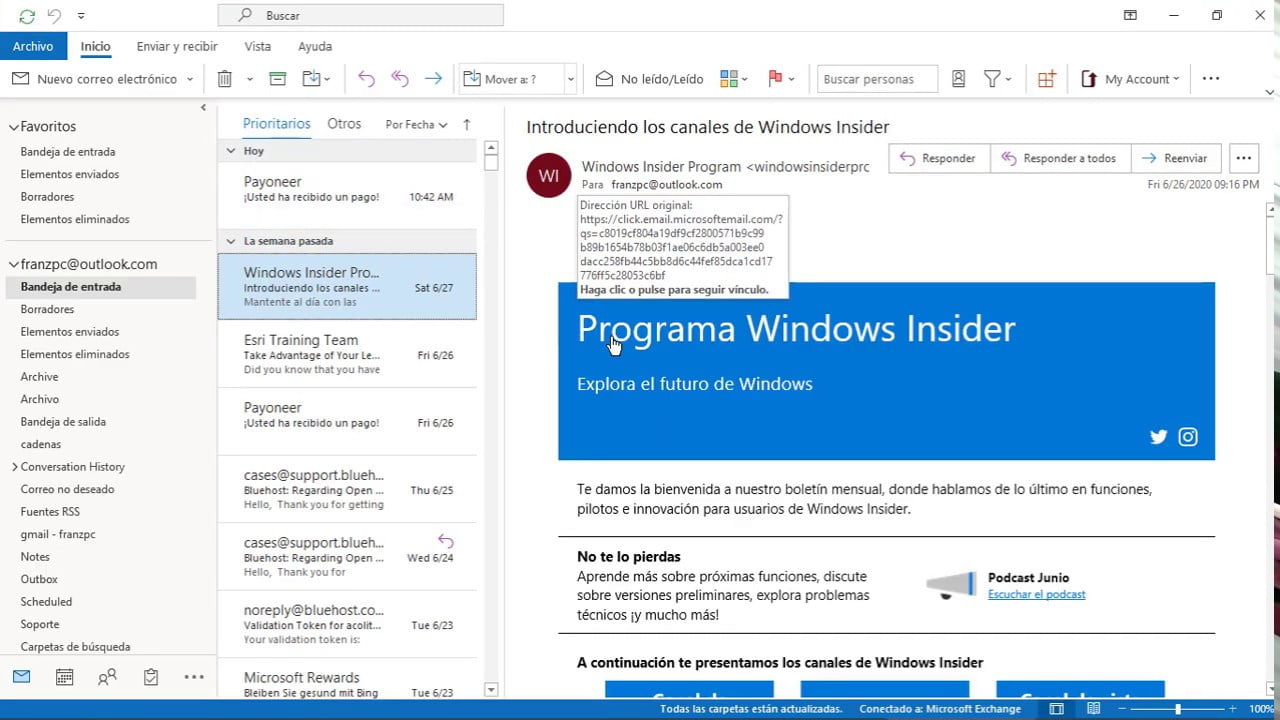Screen dimensions: 1280x720
Task: Open the Esri Training Team email
Action: 347,354
